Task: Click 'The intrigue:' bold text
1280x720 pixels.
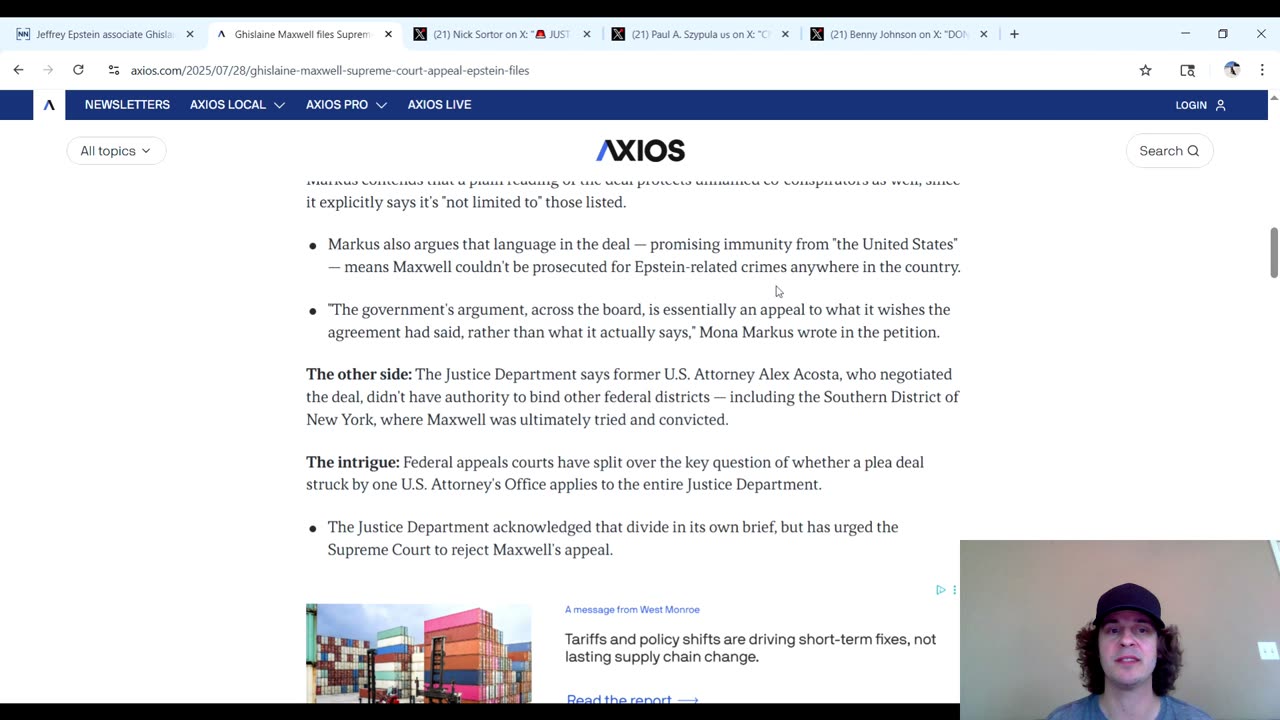Action: 353,462
